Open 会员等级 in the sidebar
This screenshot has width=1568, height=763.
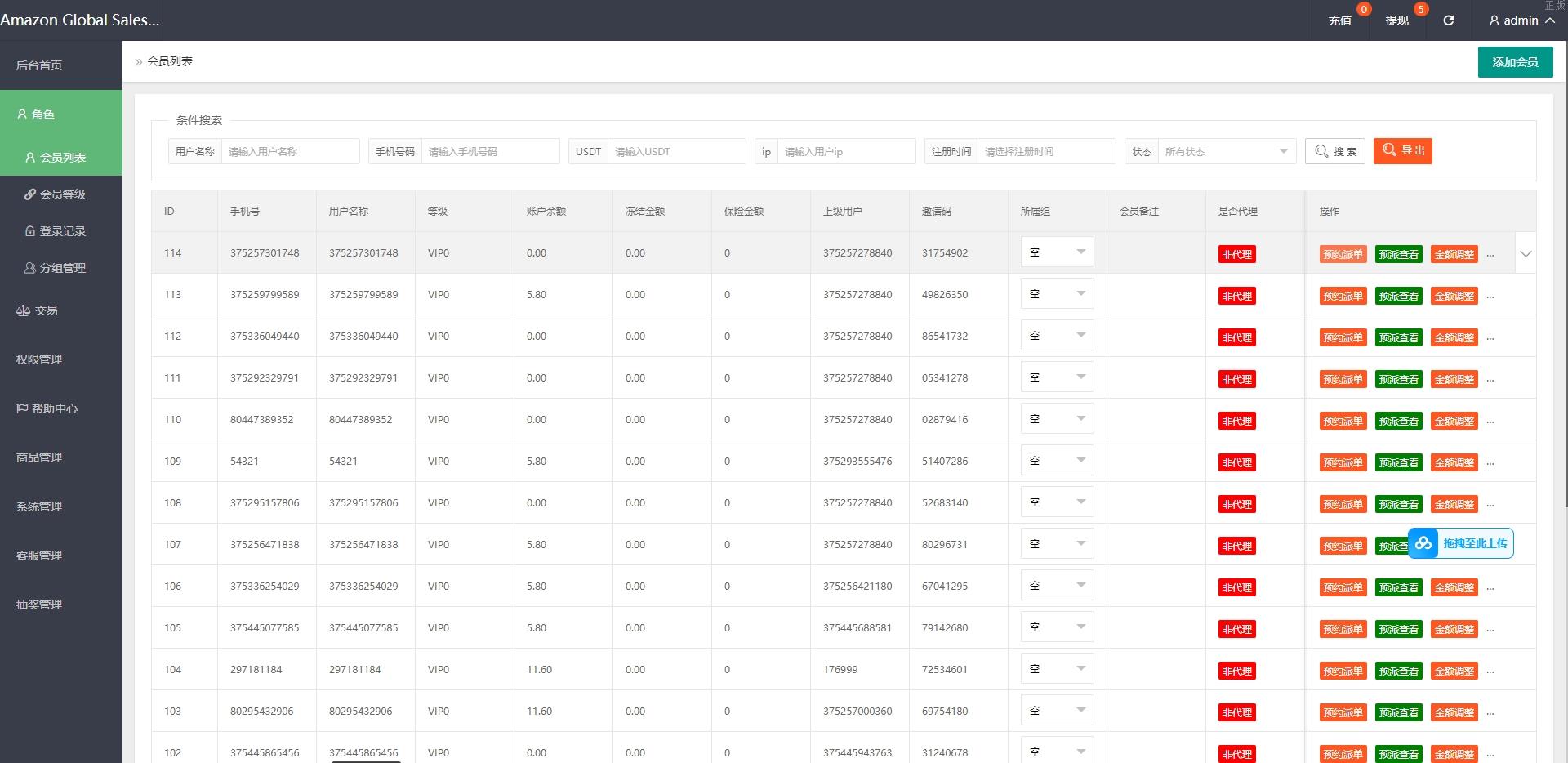tap(62, 194)
